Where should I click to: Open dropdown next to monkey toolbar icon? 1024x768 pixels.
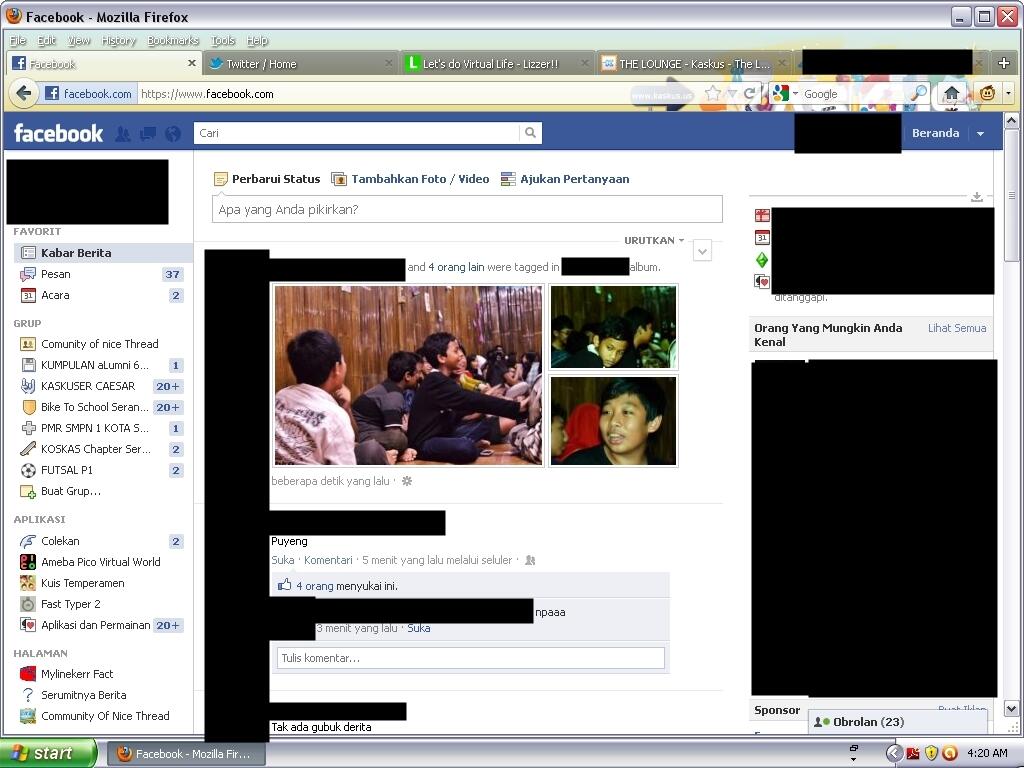pos(1008,93)
